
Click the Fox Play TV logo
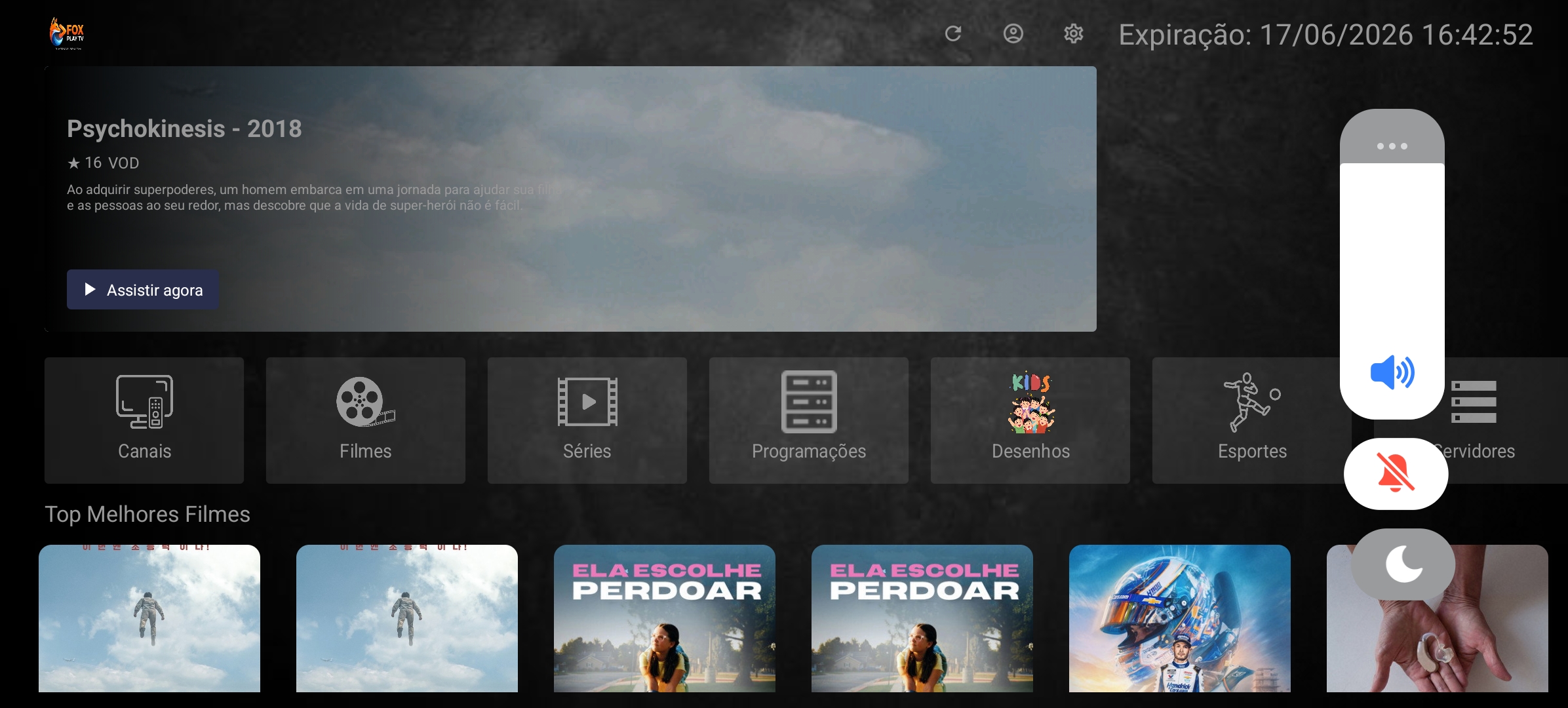pos(67,33)
